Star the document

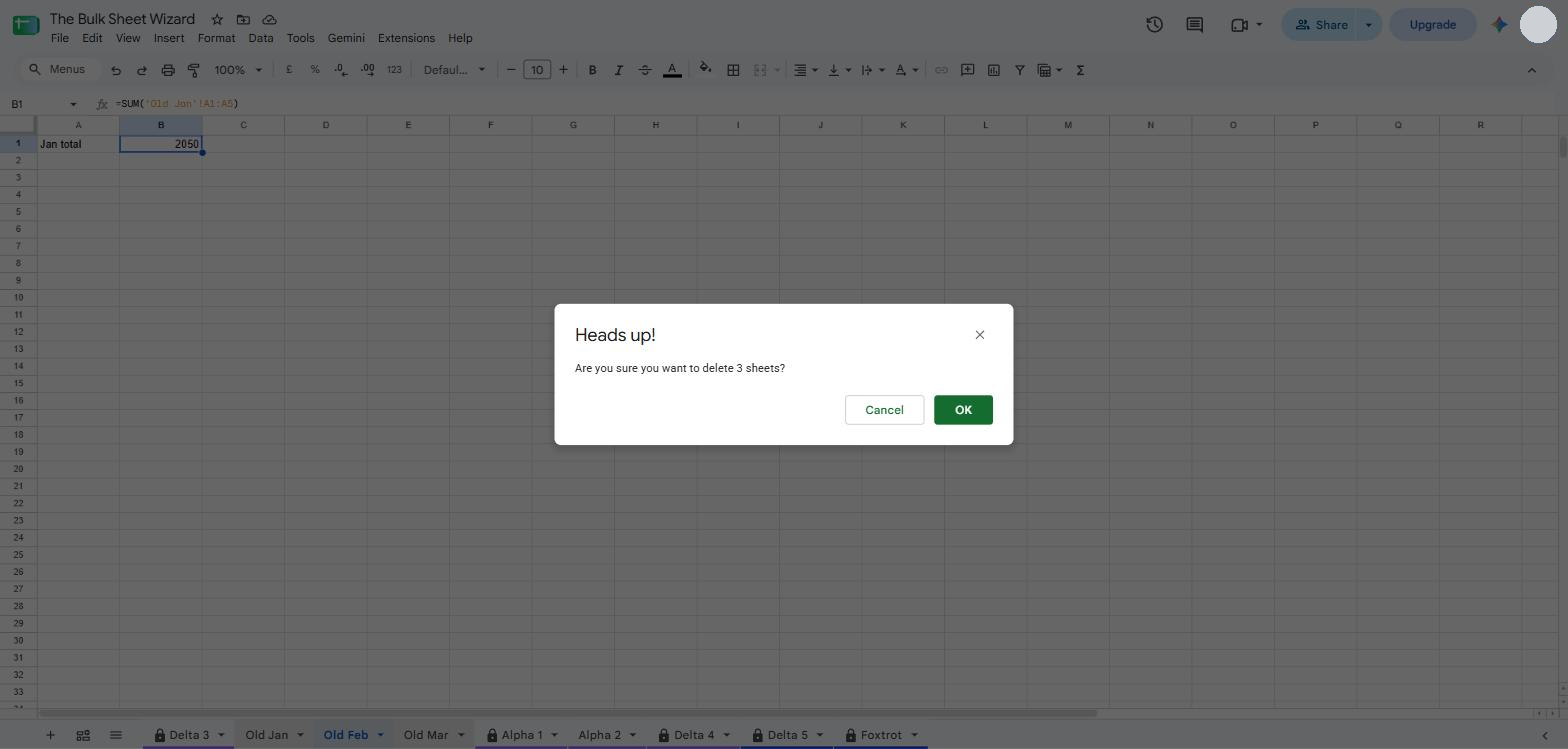(217, 19)
